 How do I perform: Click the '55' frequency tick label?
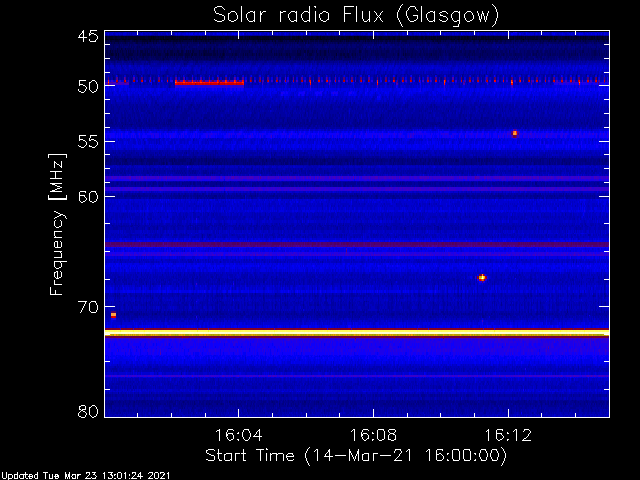click(88, 142)
